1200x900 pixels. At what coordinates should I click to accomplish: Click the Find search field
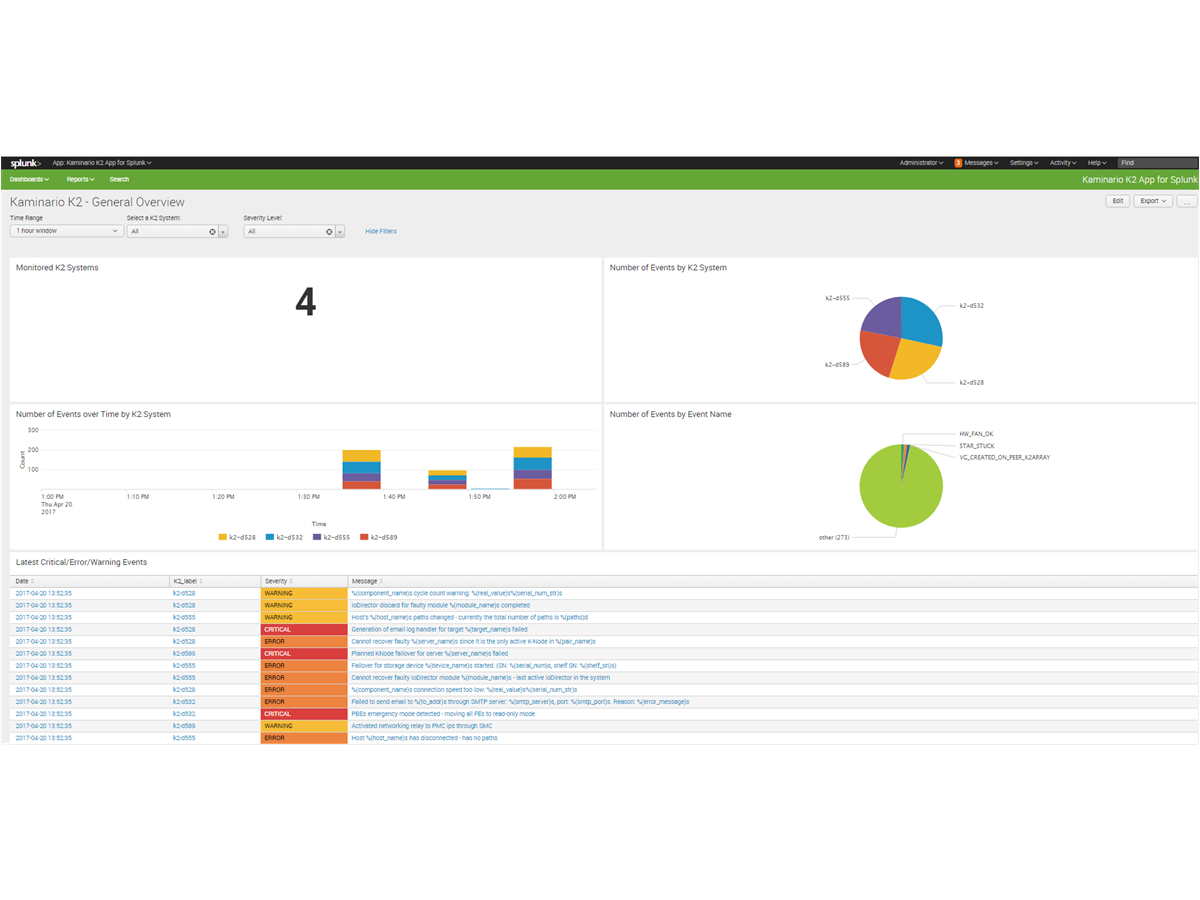coord(1156,163)
